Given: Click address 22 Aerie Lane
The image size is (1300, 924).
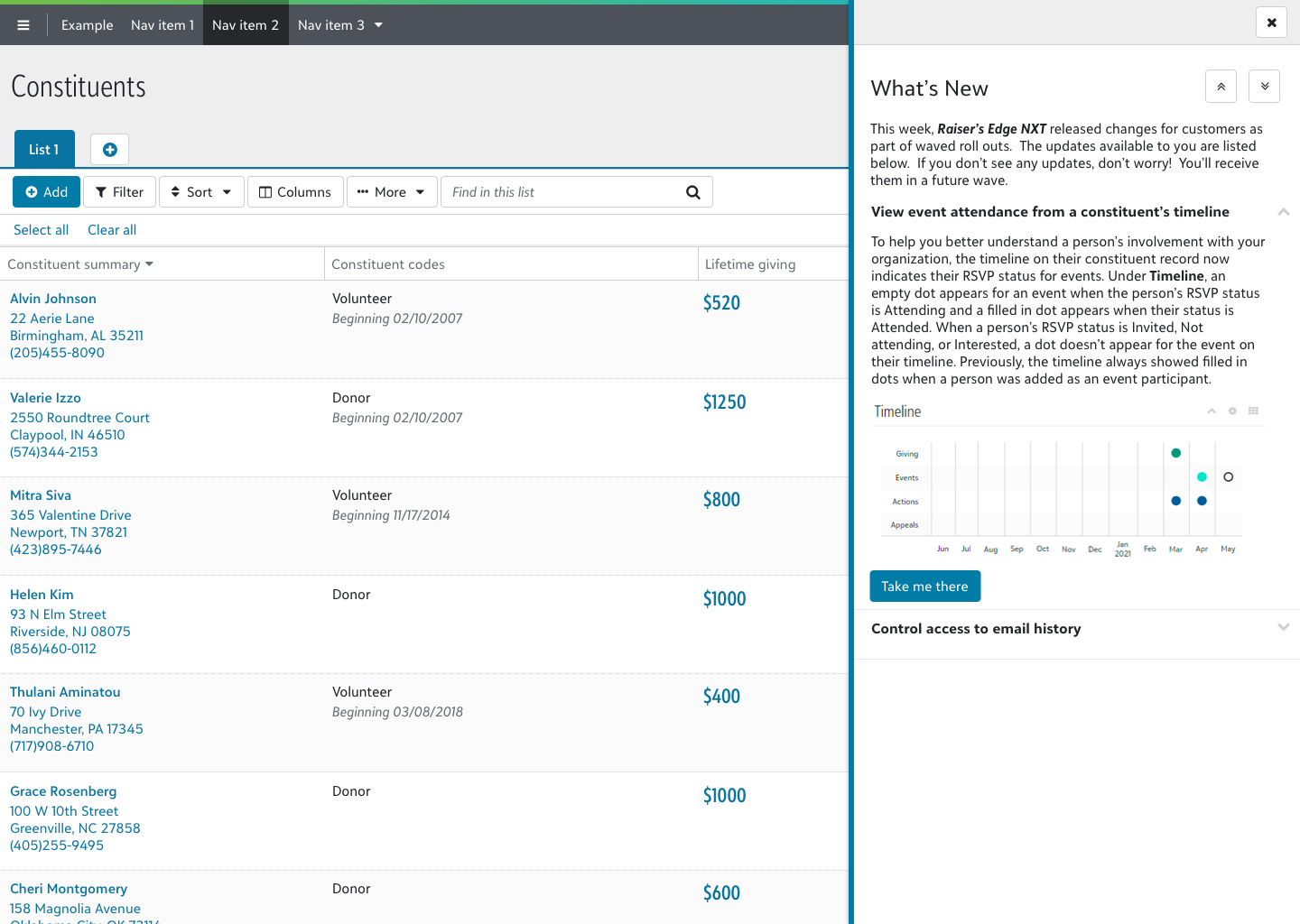Looking at the screenshot, I should coord(52,319).
